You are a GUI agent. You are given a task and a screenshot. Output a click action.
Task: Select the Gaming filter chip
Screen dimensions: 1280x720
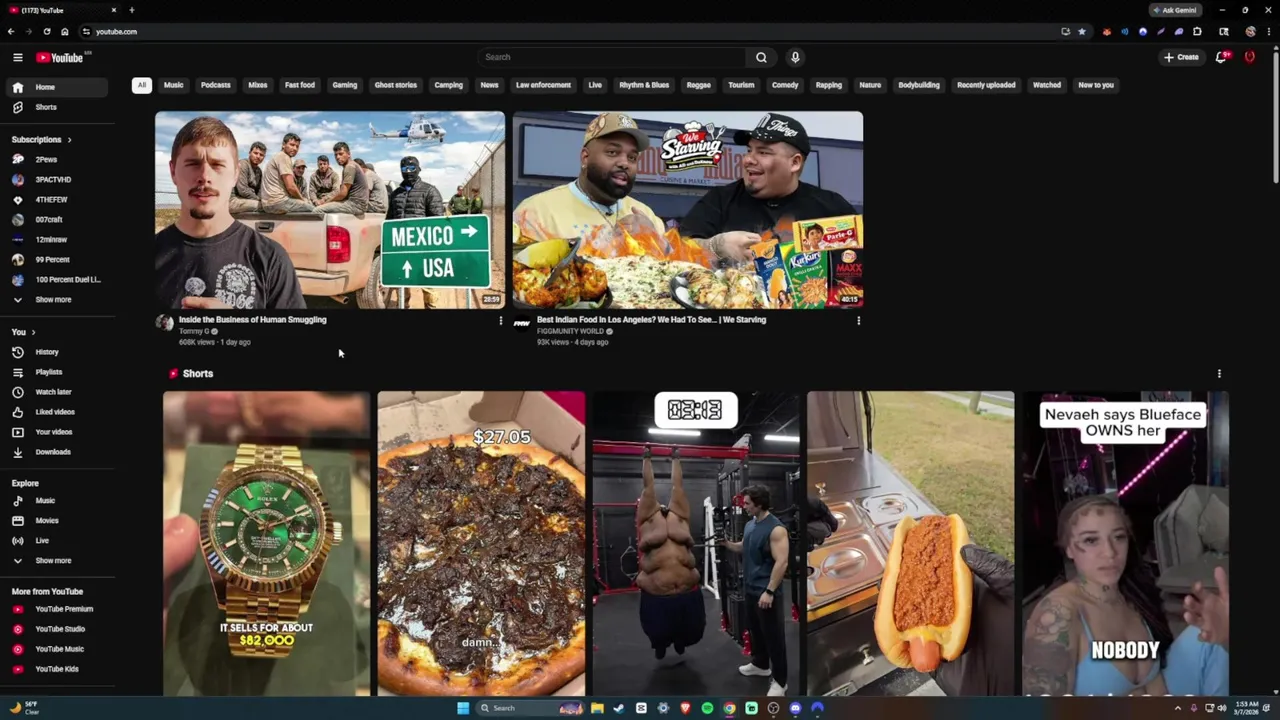(345, 85)
